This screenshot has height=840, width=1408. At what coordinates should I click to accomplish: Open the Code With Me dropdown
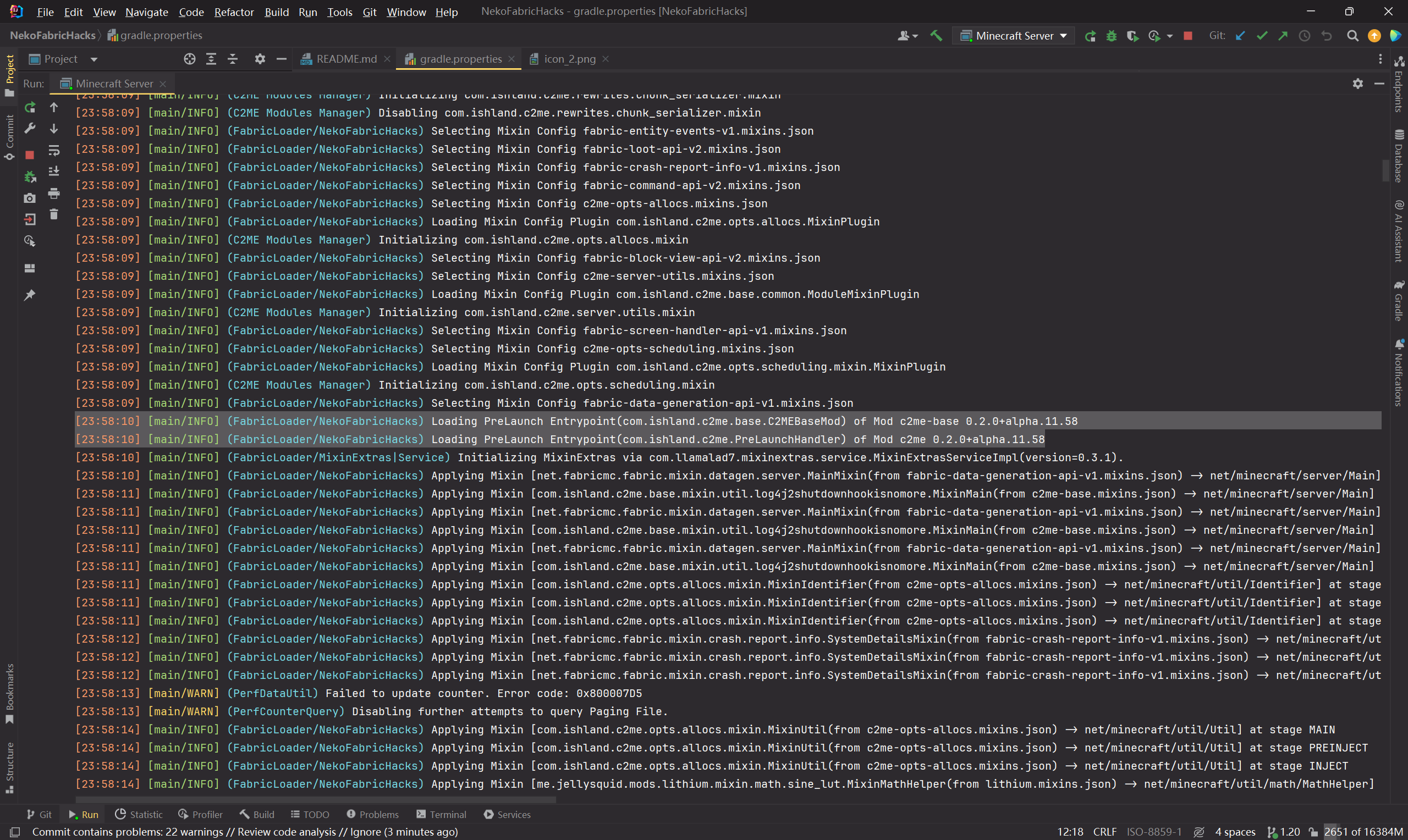pyautogui.click(x=908, y=36)
